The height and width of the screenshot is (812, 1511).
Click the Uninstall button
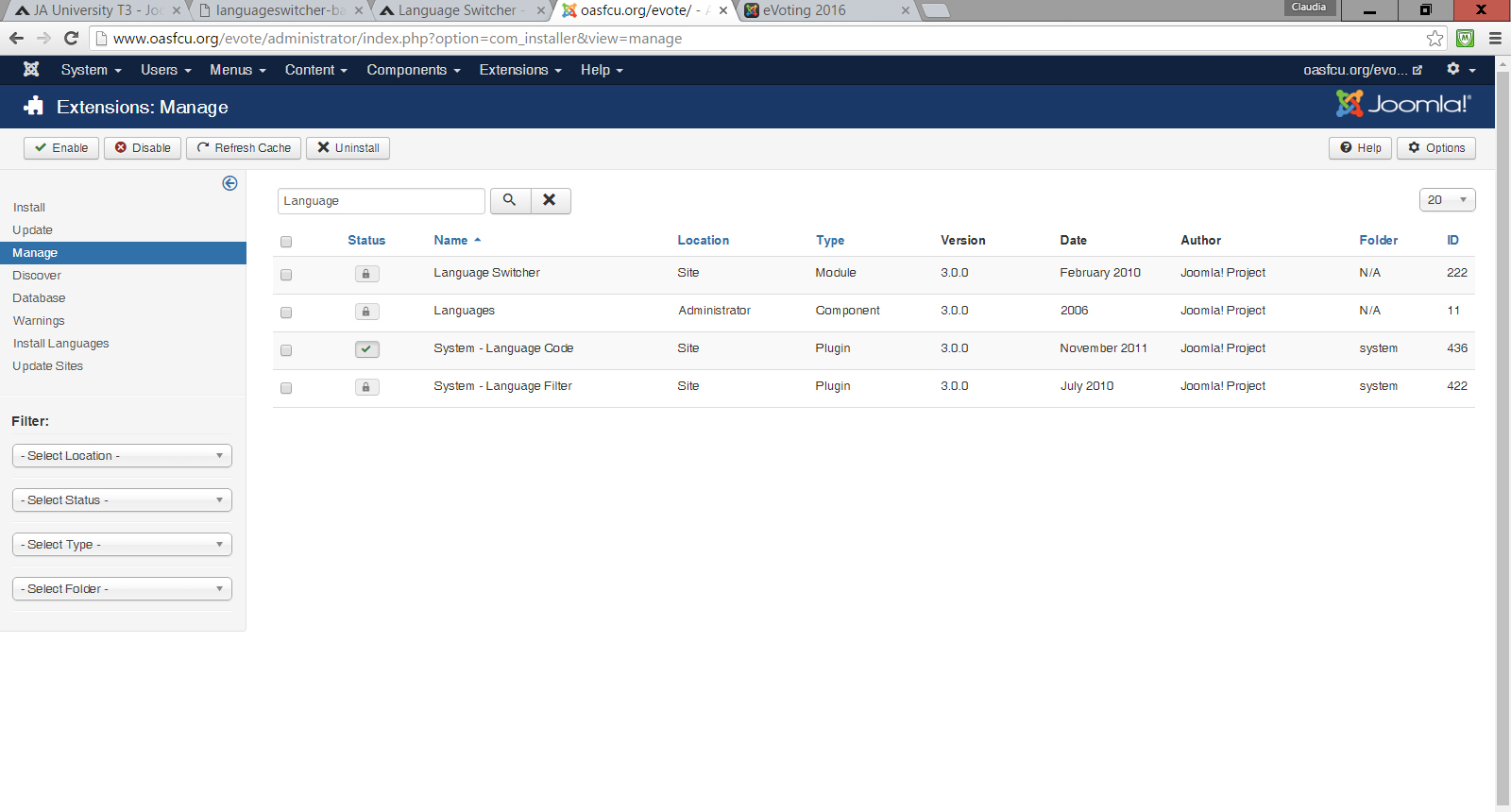348,148
